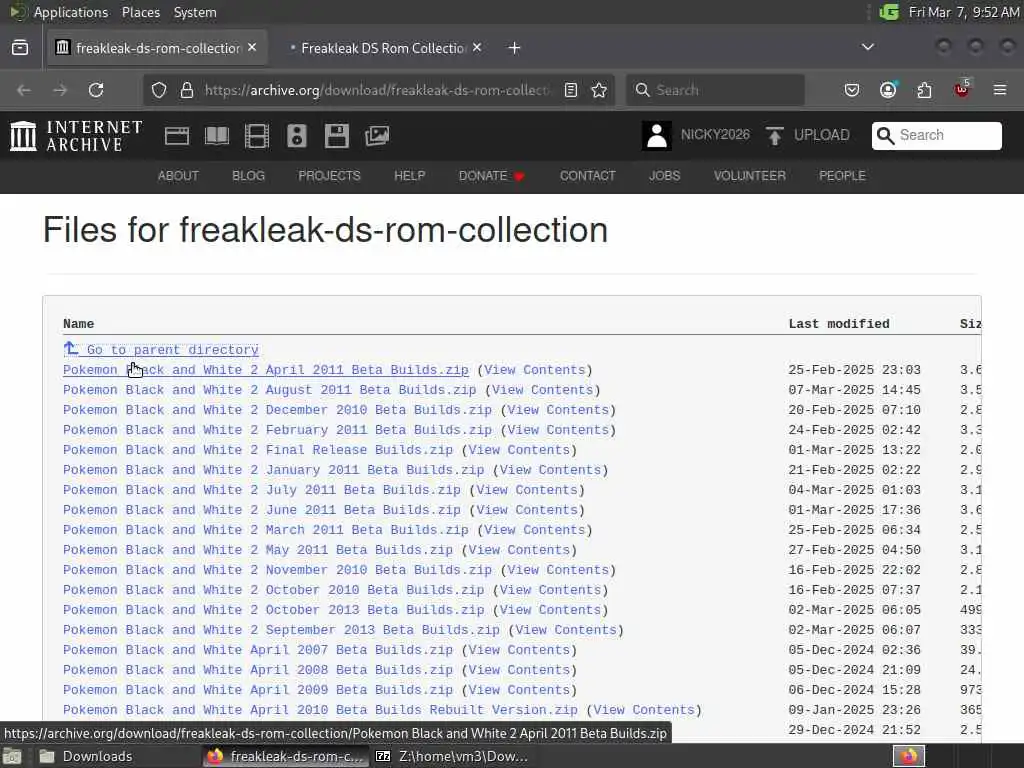Download Black and White 2 August 2011 zip

270,390
